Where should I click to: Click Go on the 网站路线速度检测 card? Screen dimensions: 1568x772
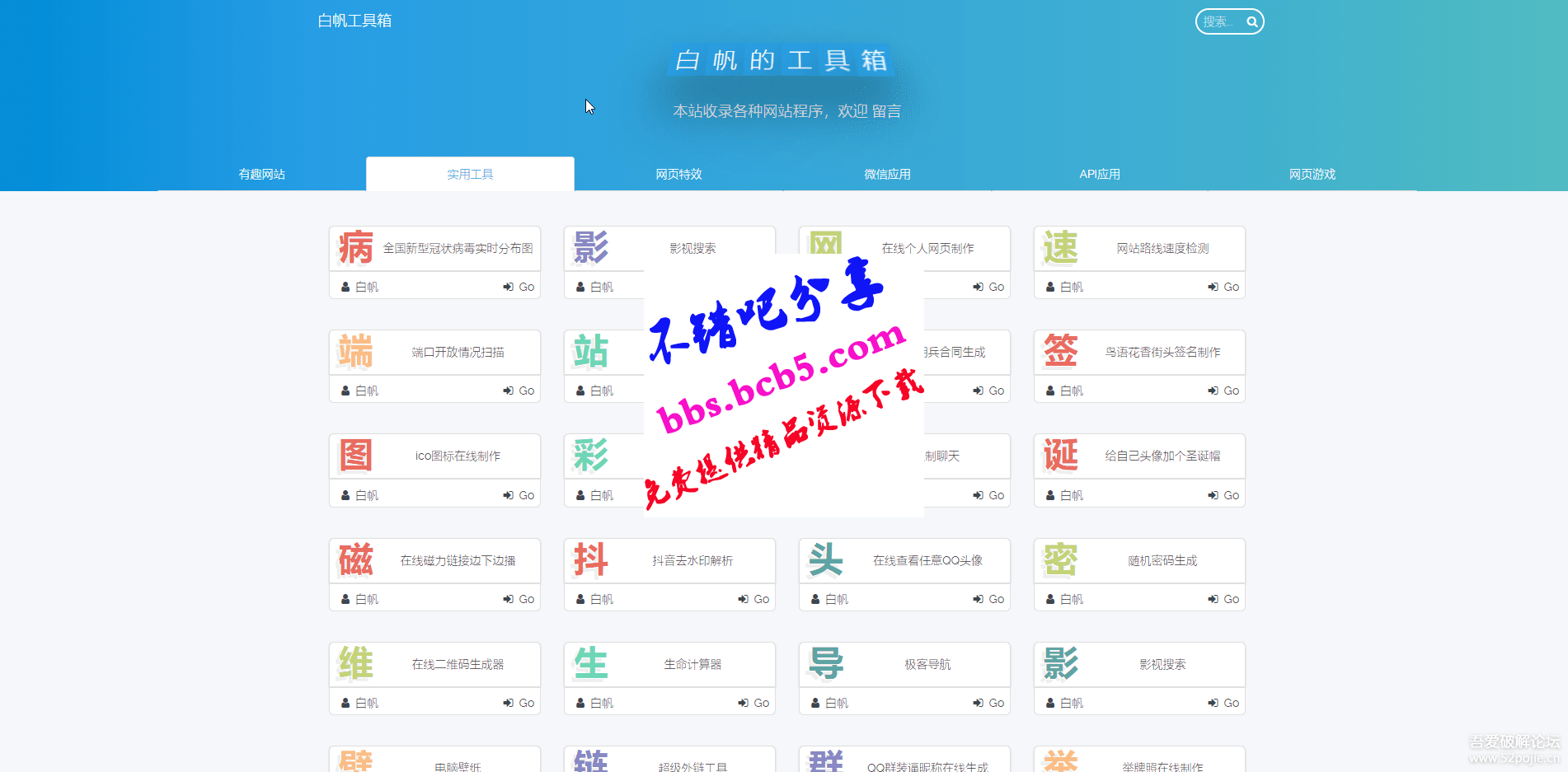(x=1224, y=287)
